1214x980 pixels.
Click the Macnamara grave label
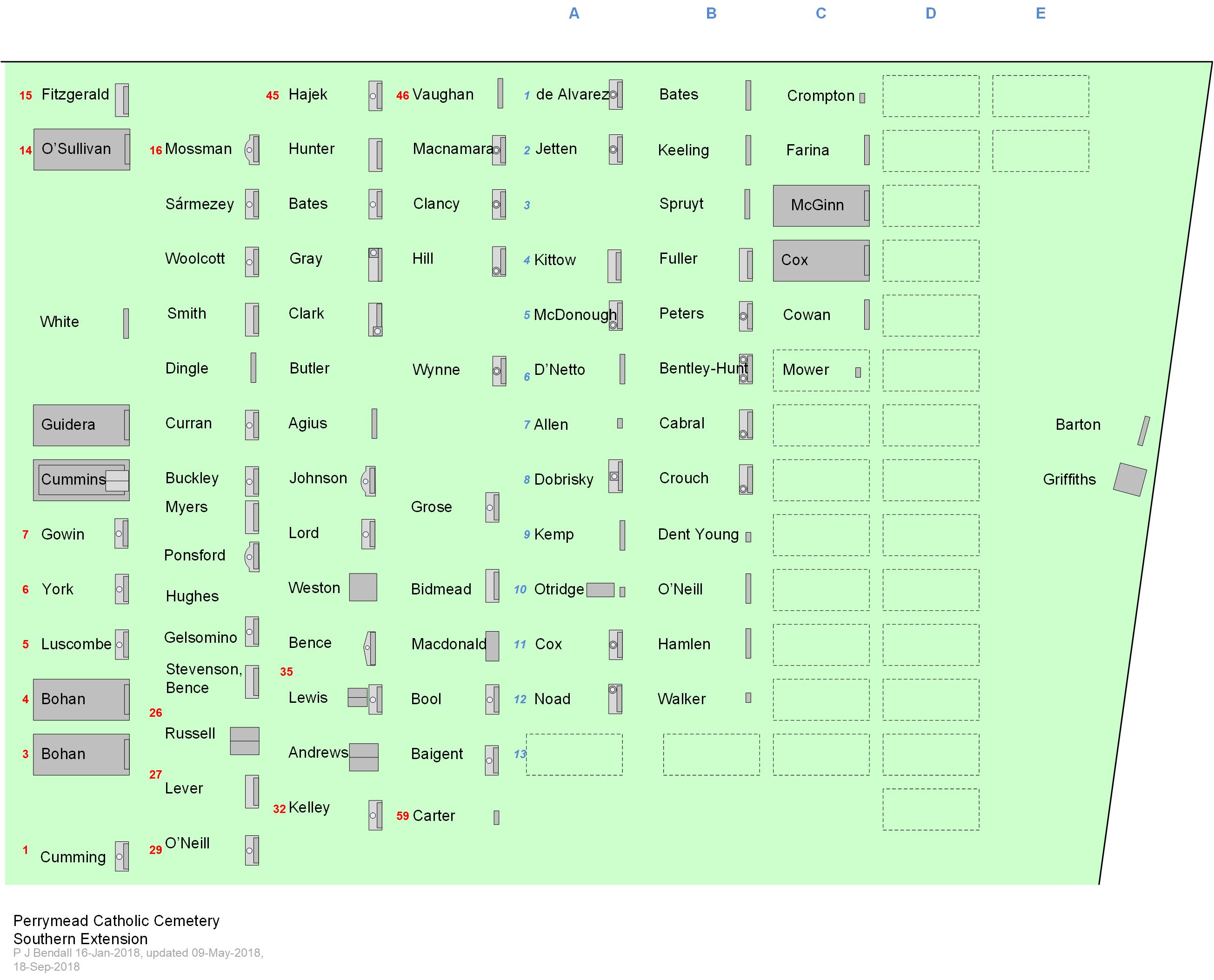[453, 148]
